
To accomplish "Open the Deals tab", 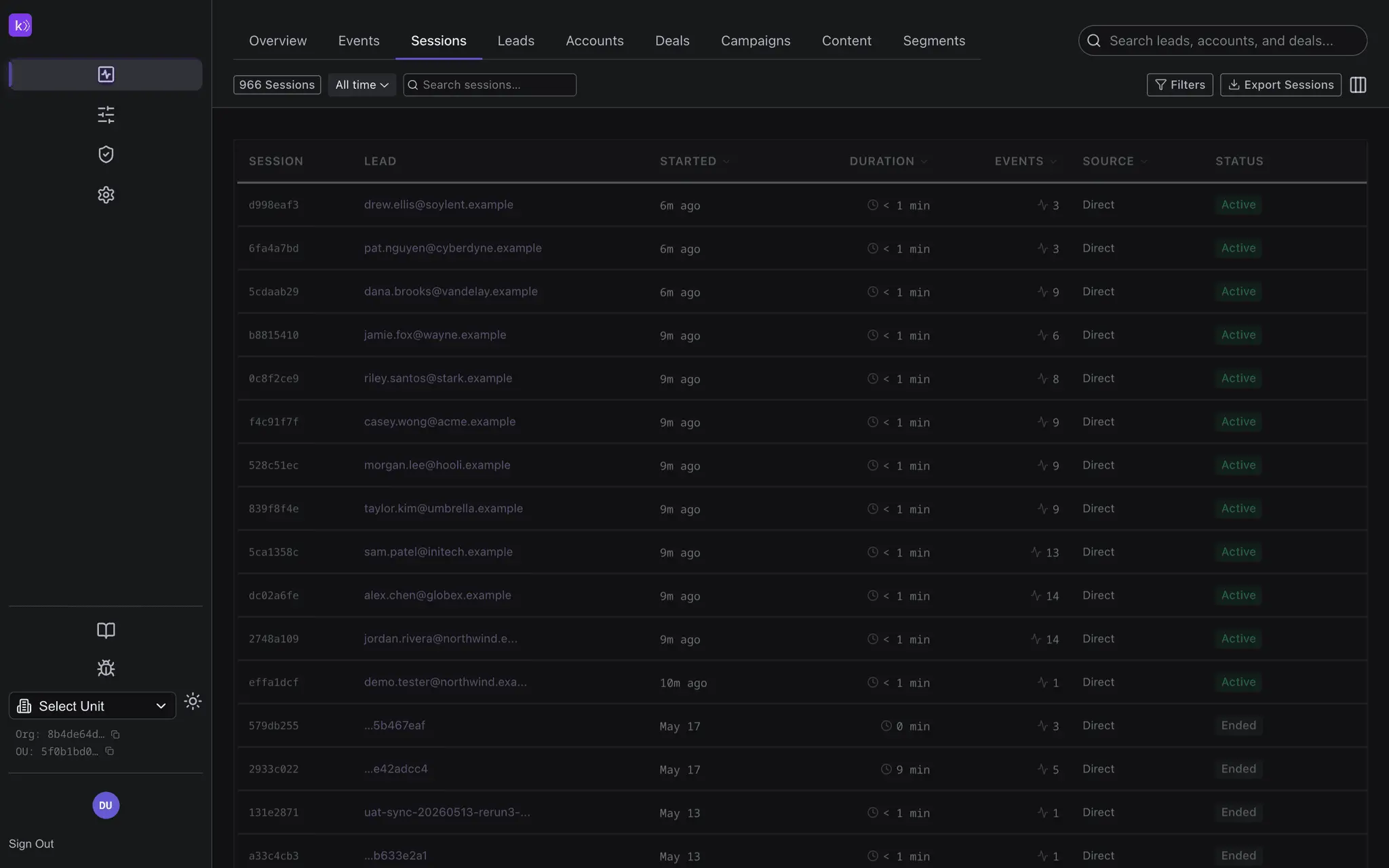I will point(672,41).
